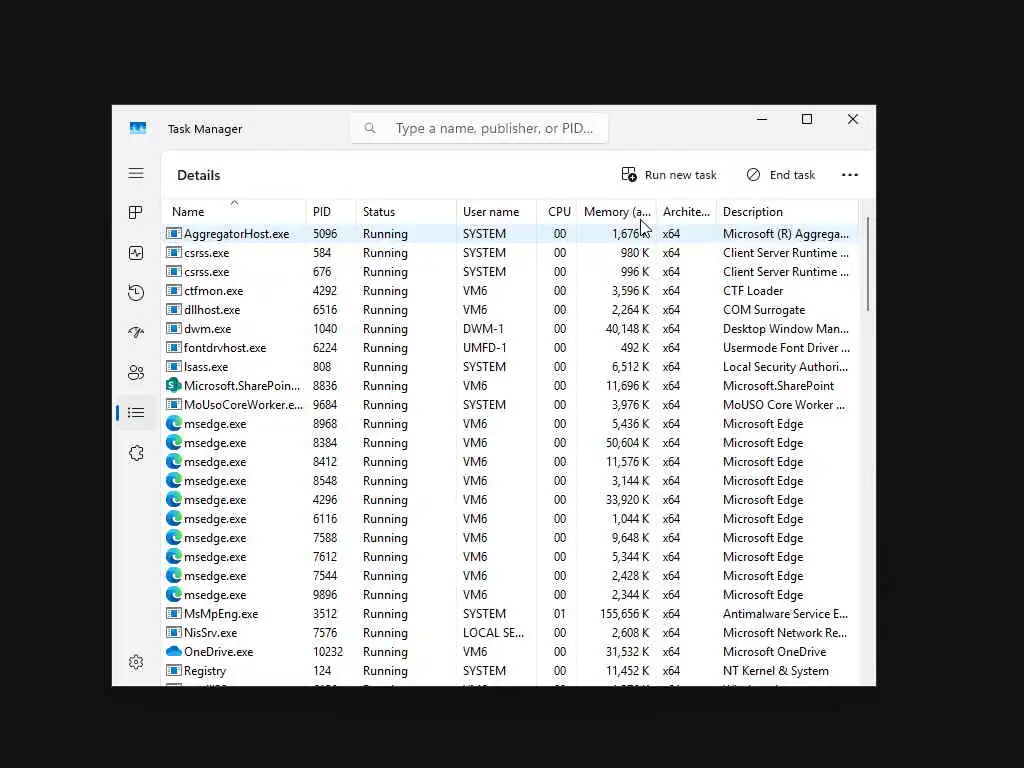Viewport: 1024px width, 768px height.
Task: Click NT Kernel & System description
Action: pos(775,670)
